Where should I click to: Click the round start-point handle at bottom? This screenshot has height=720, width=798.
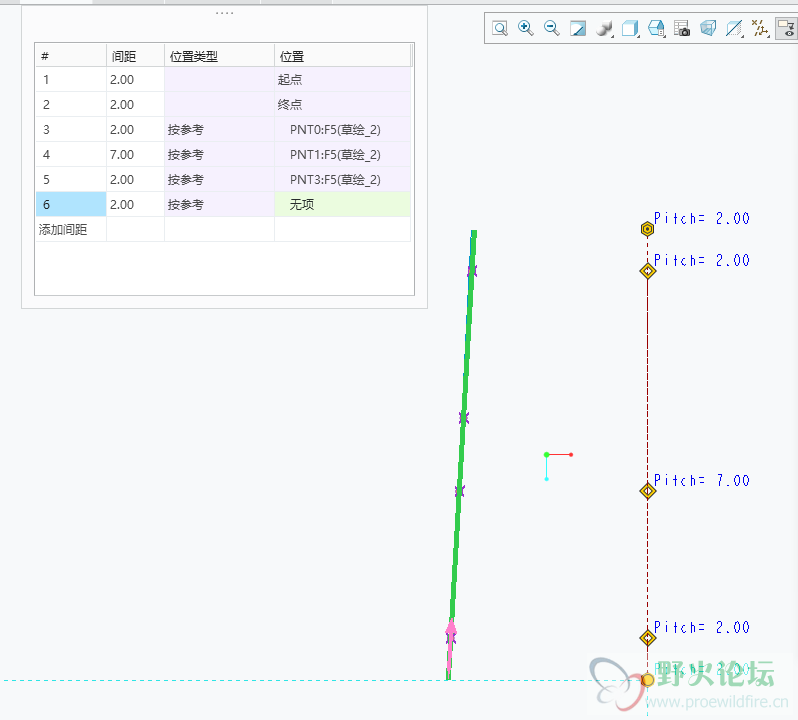647,680
